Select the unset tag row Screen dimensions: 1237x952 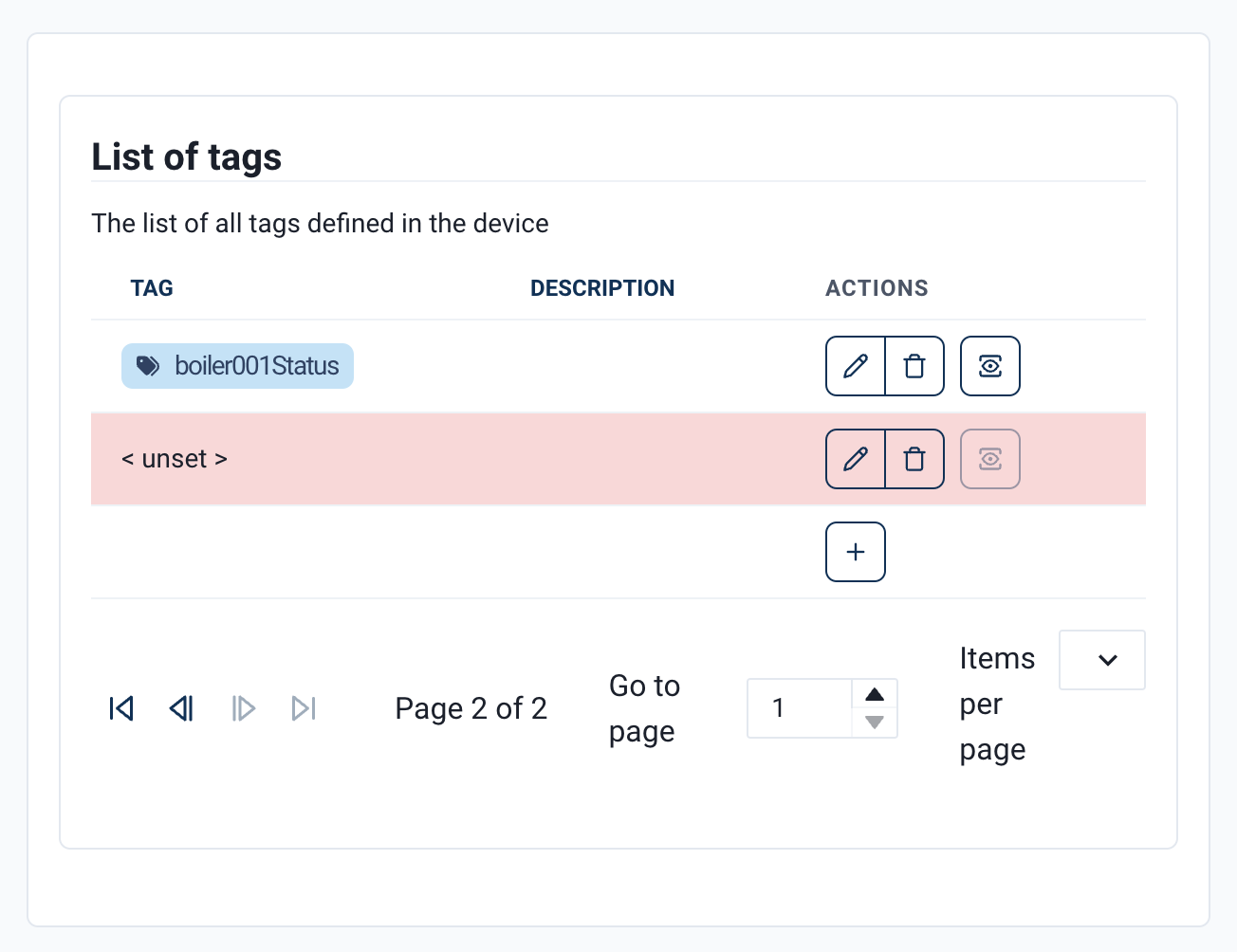(175, 459)
